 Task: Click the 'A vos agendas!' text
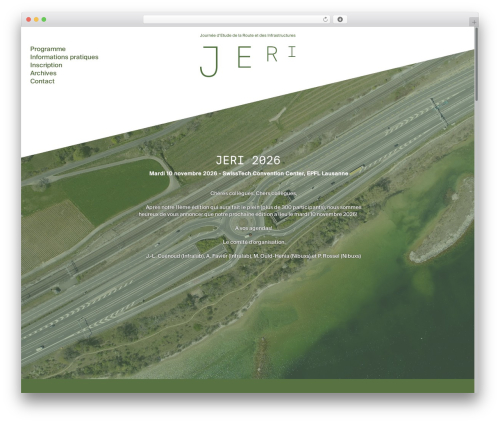point(254,228)
